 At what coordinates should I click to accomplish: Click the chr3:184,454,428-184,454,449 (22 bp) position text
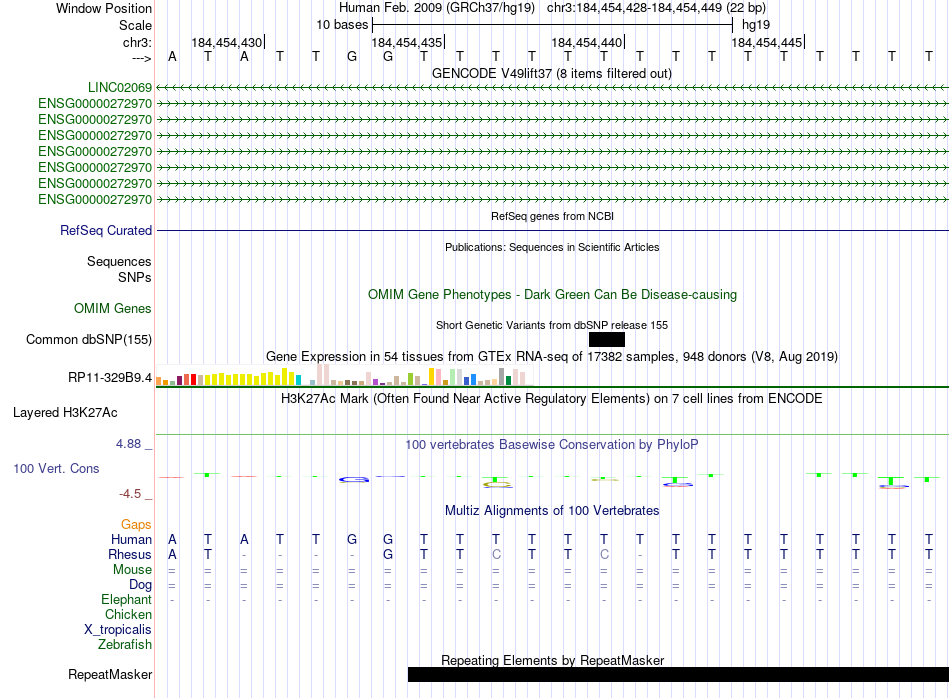(x=656, y=8)
